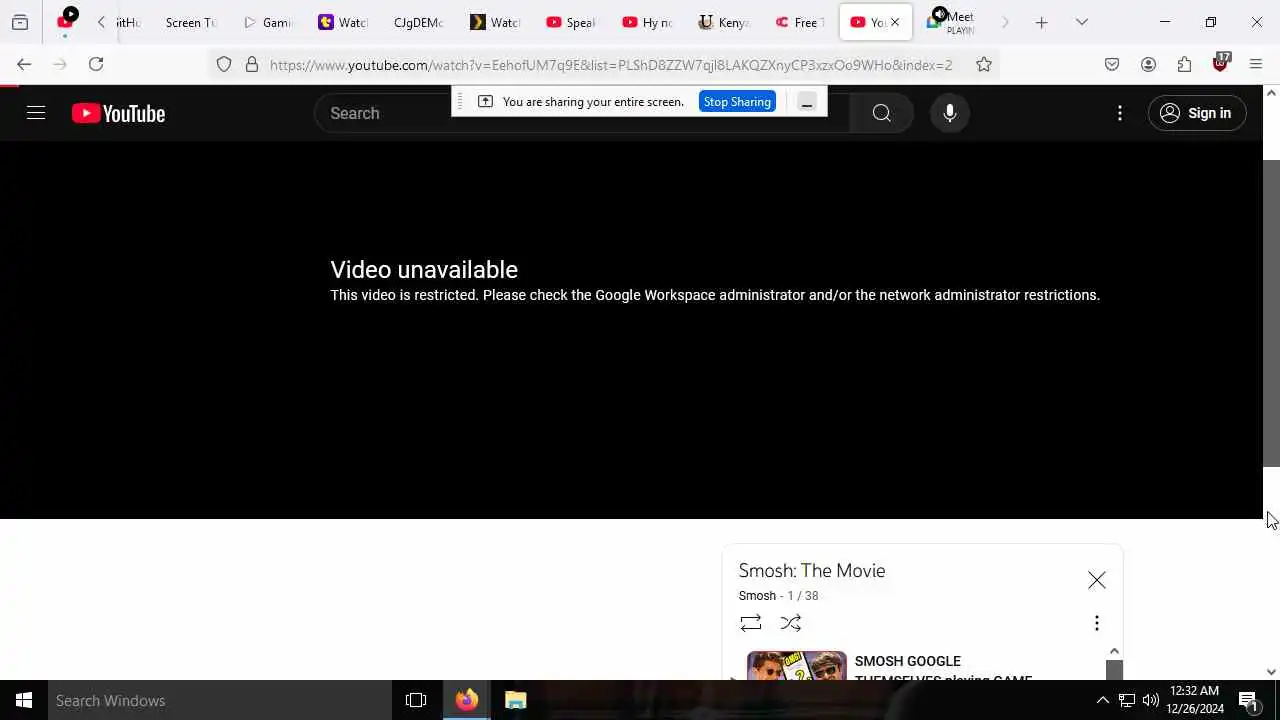
Task: Switch to Speak YouTube tab
Action: tap(571, 22)
